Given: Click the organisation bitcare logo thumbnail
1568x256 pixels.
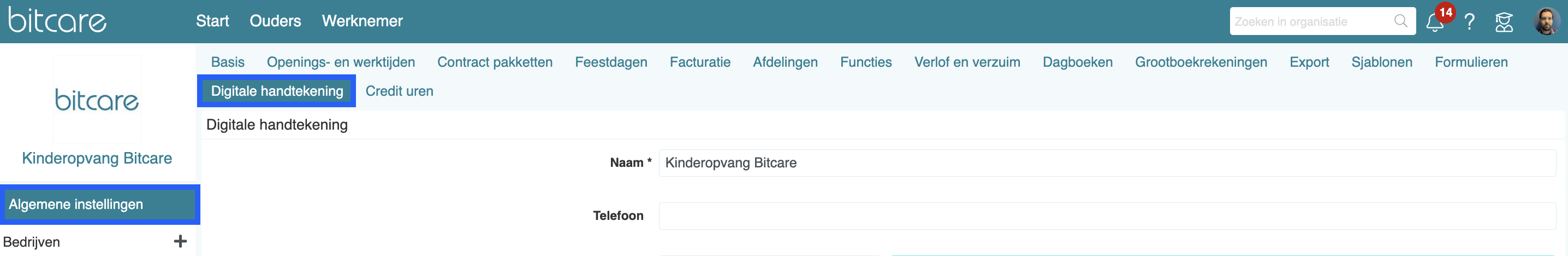Looking at the screenshot, I should tap(97, 100).
